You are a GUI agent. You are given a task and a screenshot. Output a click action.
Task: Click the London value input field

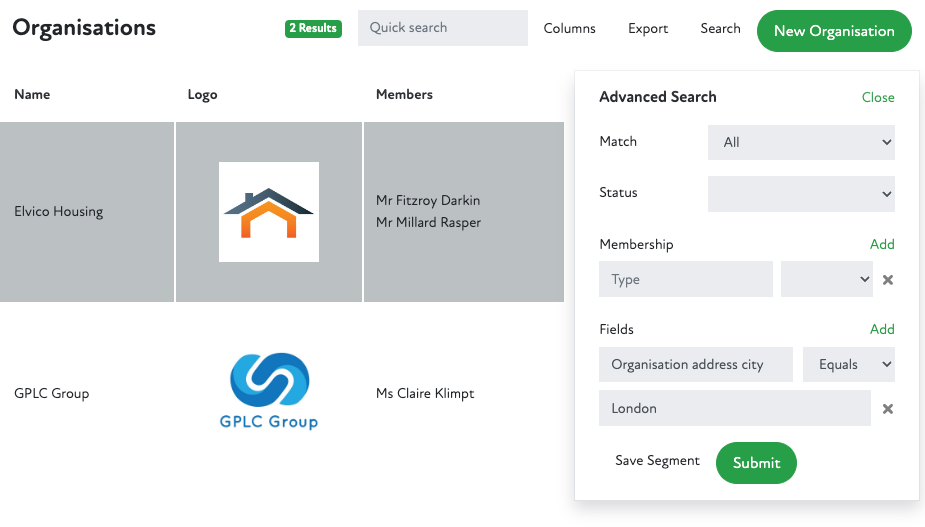734,409
